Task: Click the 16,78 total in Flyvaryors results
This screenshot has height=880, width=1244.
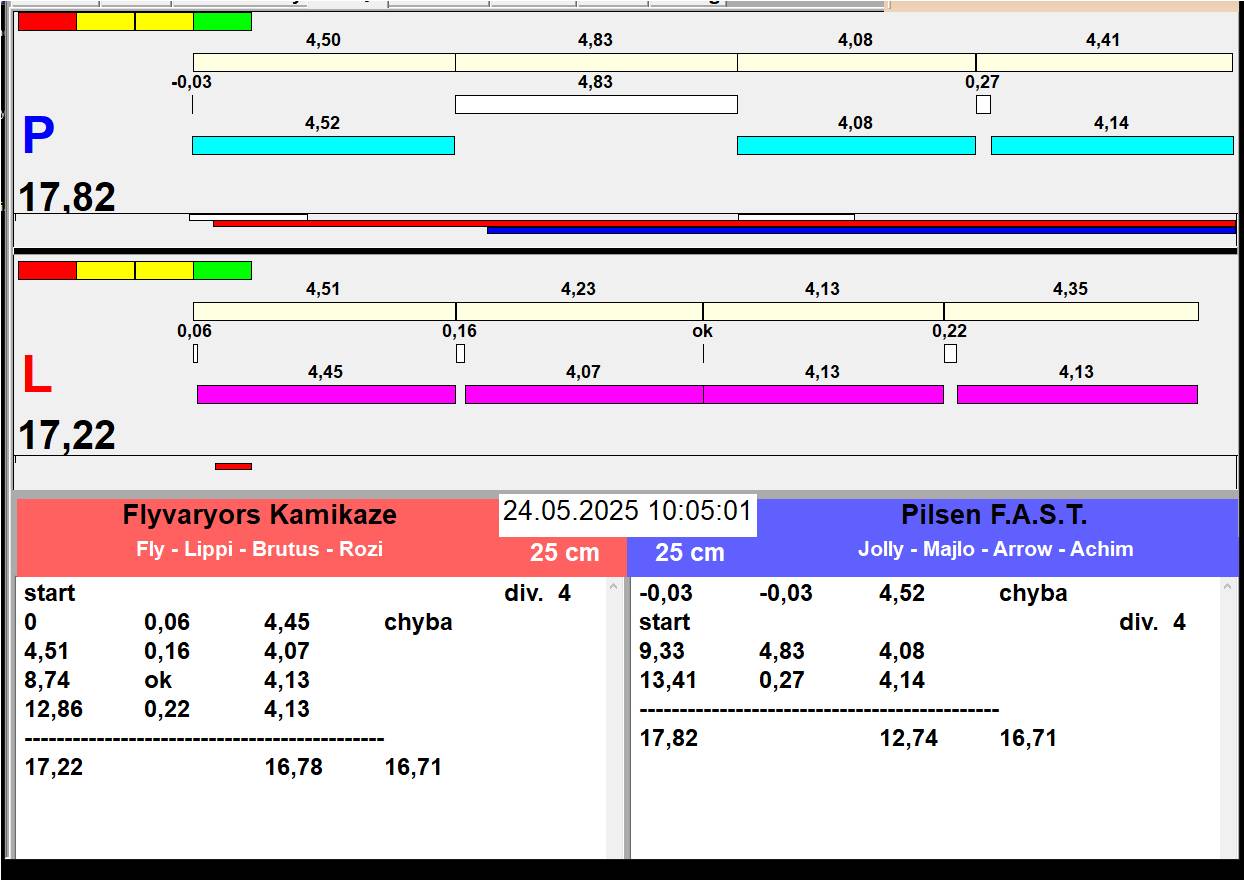Action: [293, 767]
